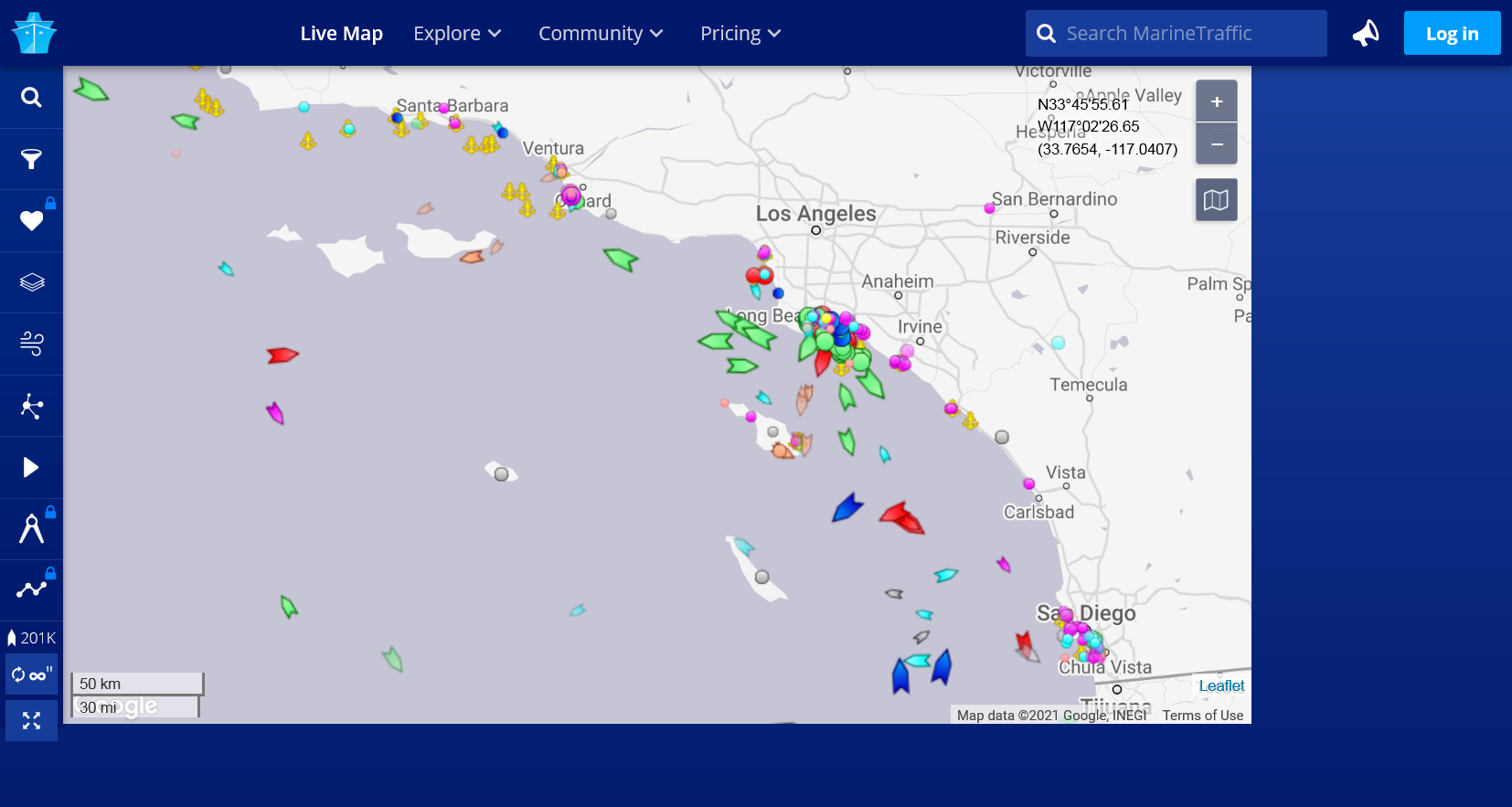The width and height of the screenshot is (1512, 807).
Task: Zoom out with the minus button
Action: tap(1217, 144)
